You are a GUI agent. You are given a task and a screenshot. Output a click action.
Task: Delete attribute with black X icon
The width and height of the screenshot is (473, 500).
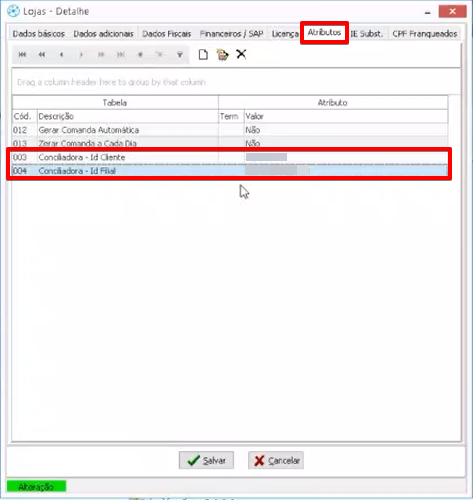click(x=241, y=54)
